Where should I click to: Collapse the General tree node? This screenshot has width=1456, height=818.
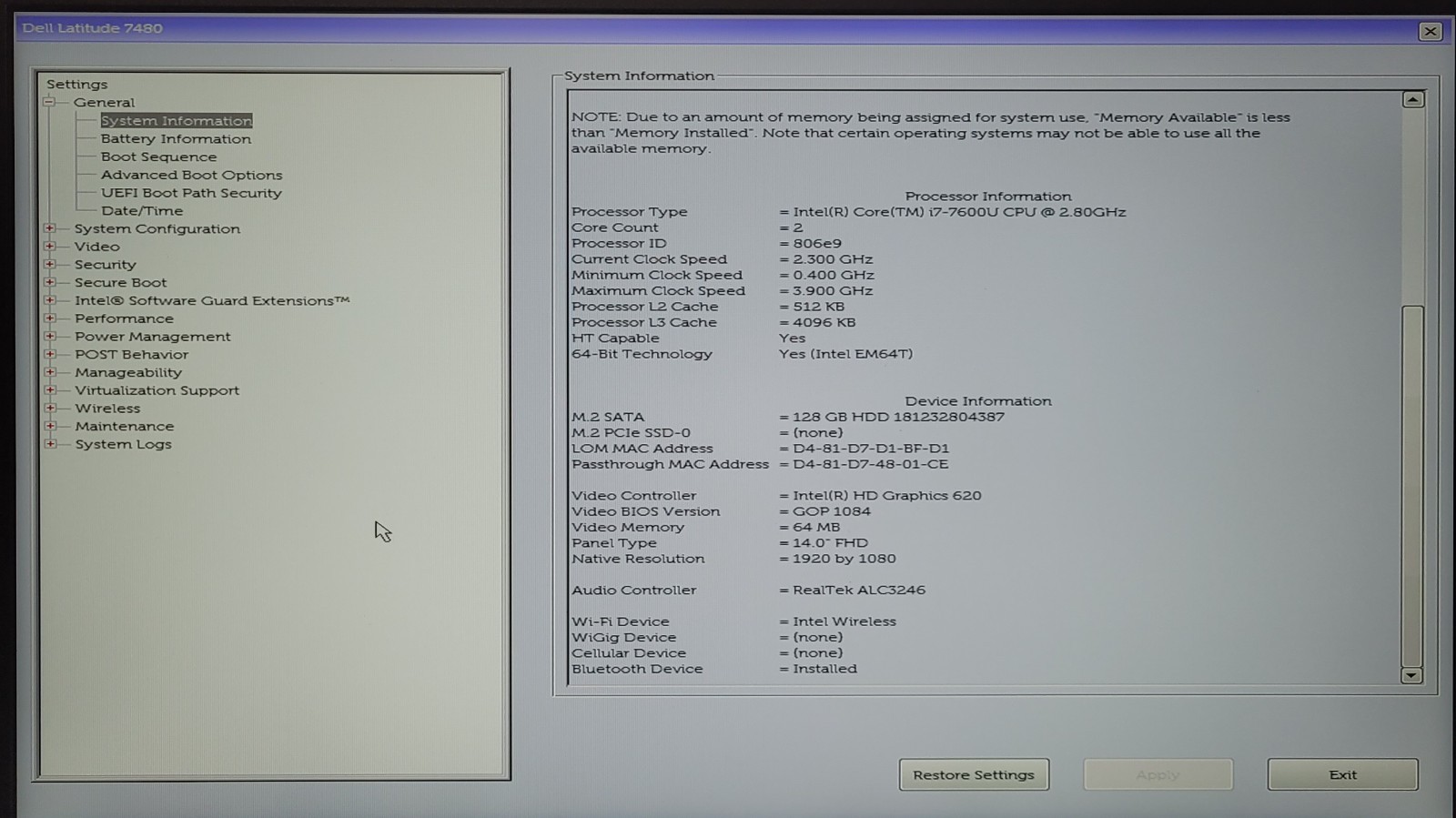coord(49,102)
